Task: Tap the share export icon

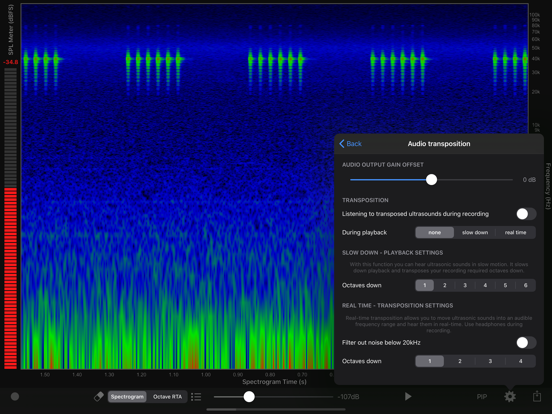Action: (537, 396)
